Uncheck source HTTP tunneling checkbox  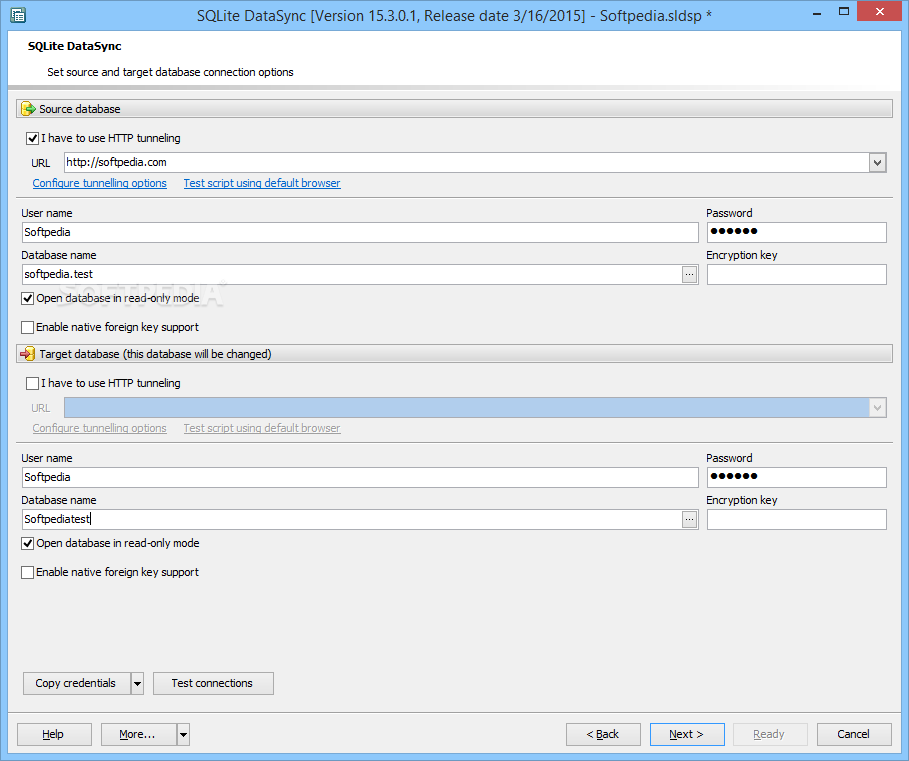33,138
